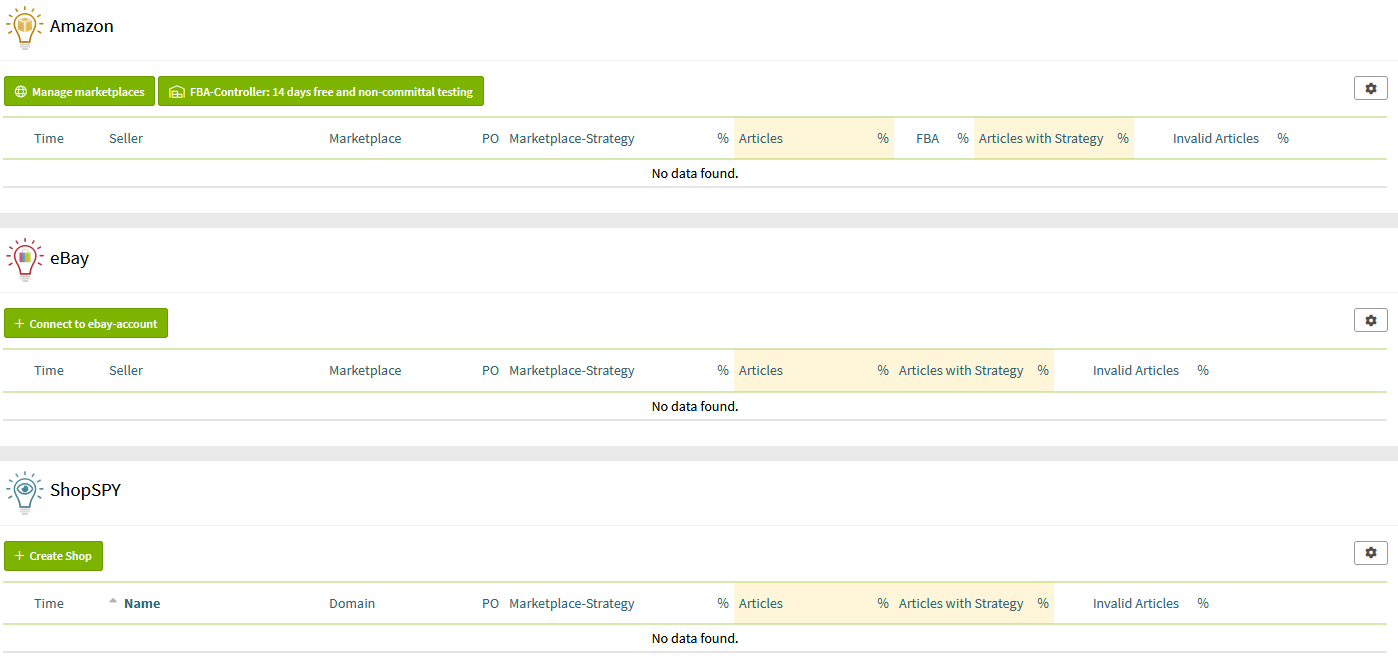Click the Manage marketplaces button
The width and height of the screenshot is (1398, 665).
click(x=80, y=91)
